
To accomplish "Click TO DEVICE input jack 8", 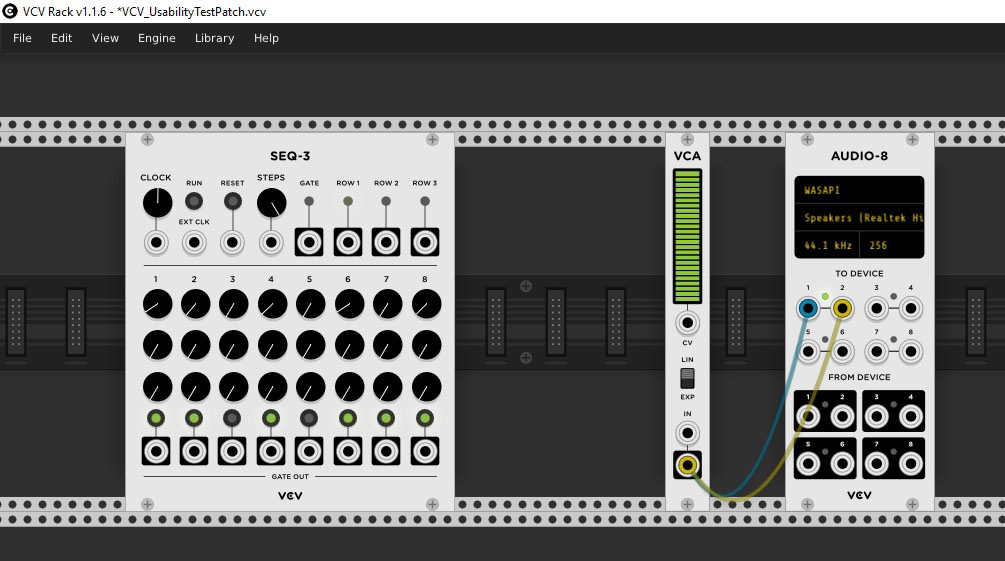I will [x=910, y=351].
